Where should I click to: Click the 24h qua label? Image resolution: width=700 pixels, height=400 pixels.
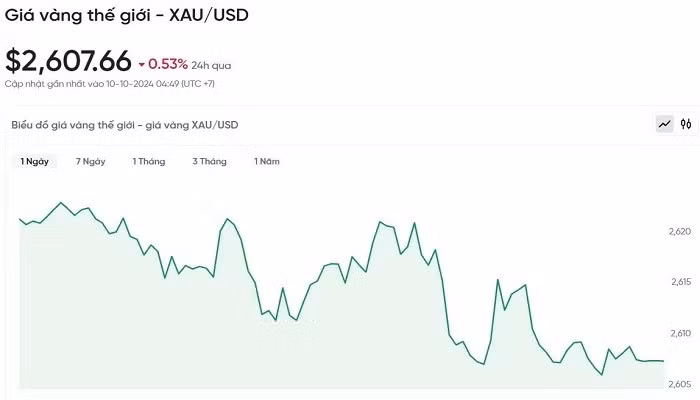tap(209, 65)
